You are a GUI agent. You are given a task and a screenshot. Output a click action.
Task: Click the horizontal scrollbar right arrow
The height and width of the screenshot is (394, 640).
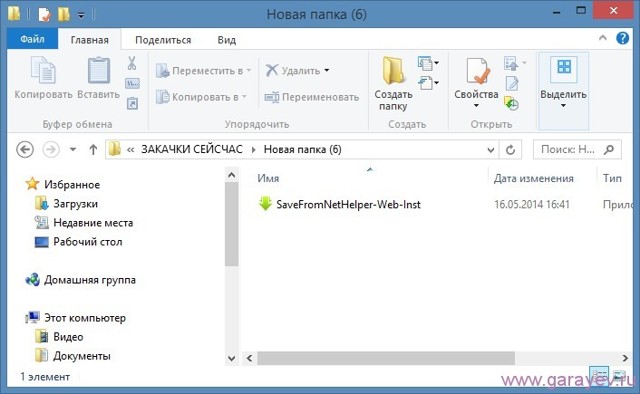point(624,358)
